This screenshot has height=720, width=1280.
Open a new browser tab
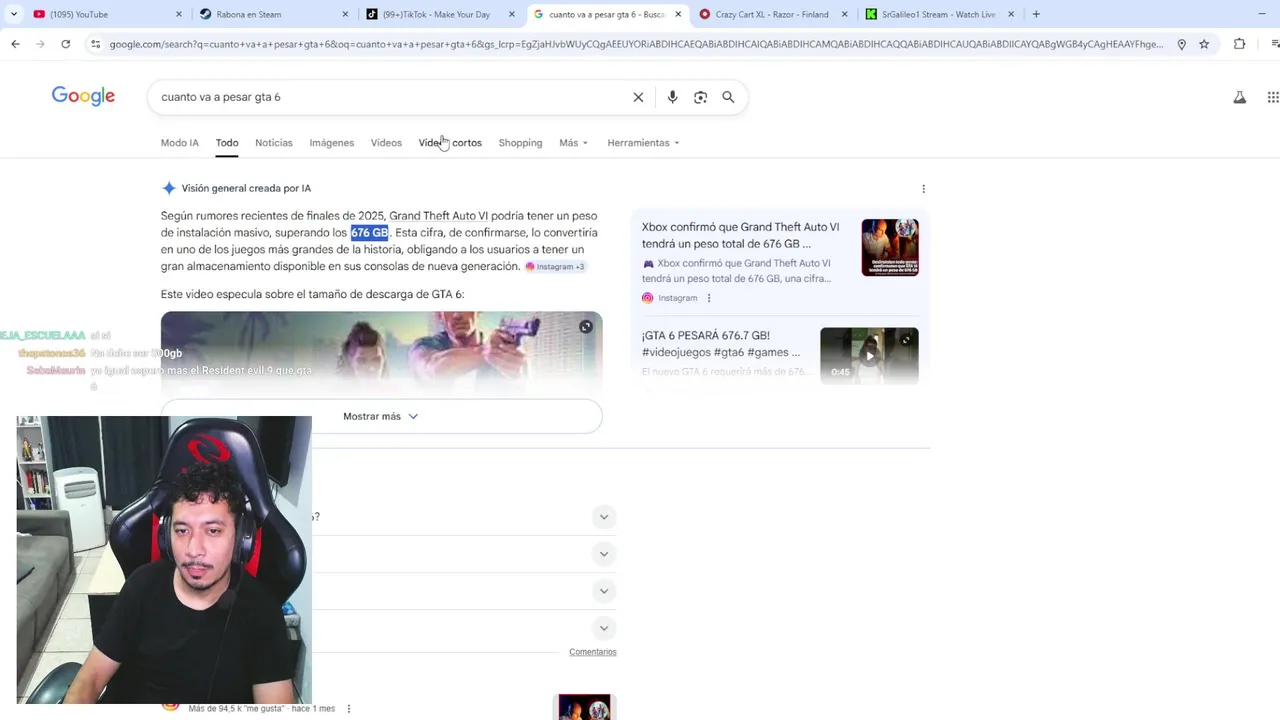coord(1036,14)
